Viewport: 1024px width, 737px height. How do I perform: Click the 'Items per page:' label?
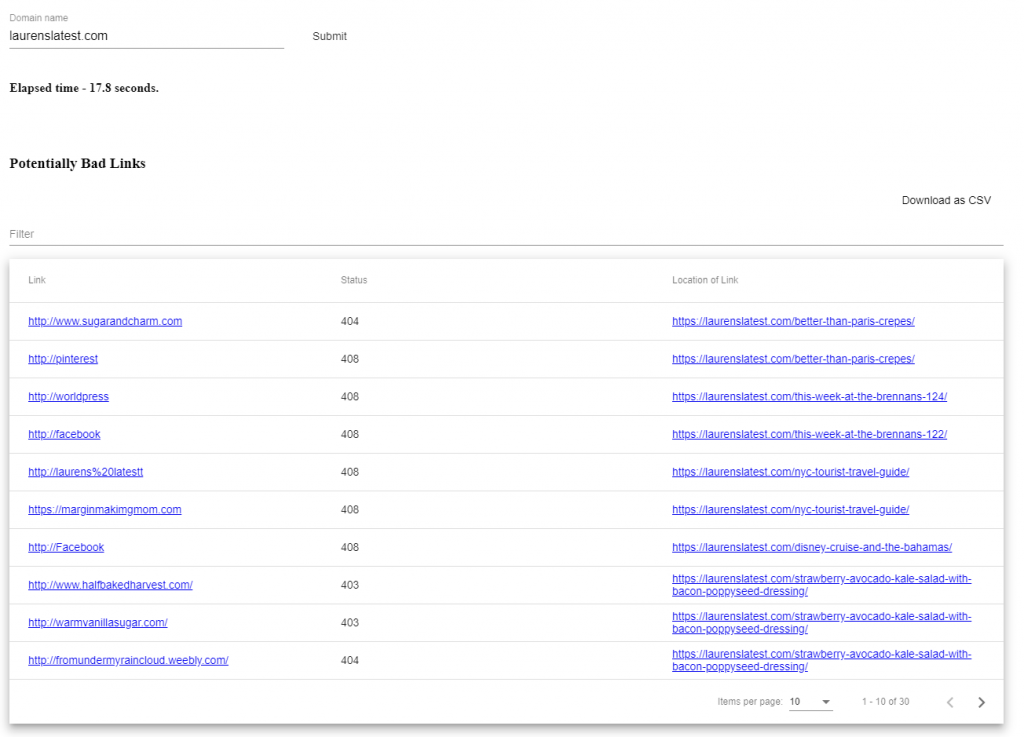click(x=750, y=702)
